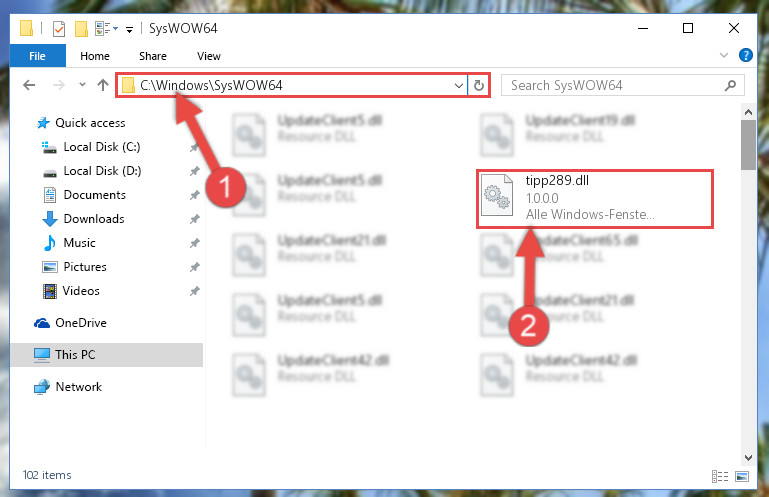Switch to the View tab
The width and height of the screenshot is (769, 497).
[209, 56]
